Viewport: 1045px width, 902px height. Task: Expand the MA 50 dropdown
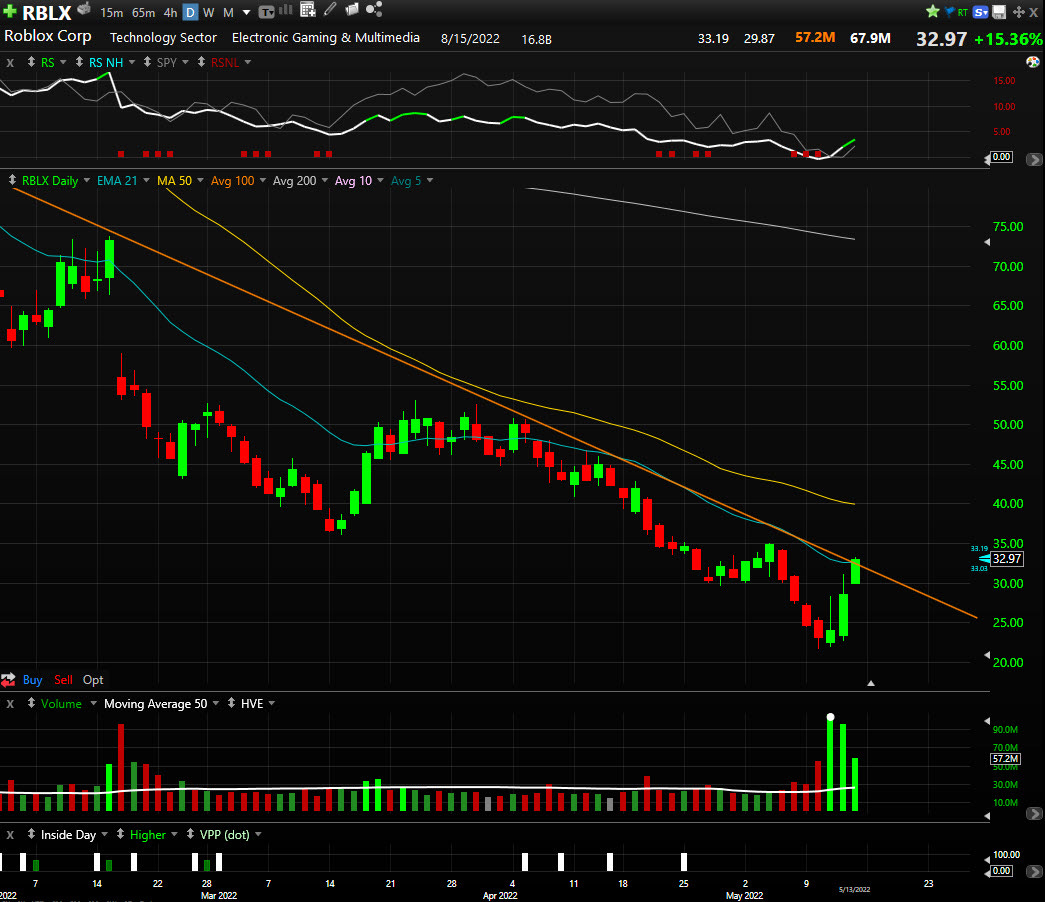(200, 180)
